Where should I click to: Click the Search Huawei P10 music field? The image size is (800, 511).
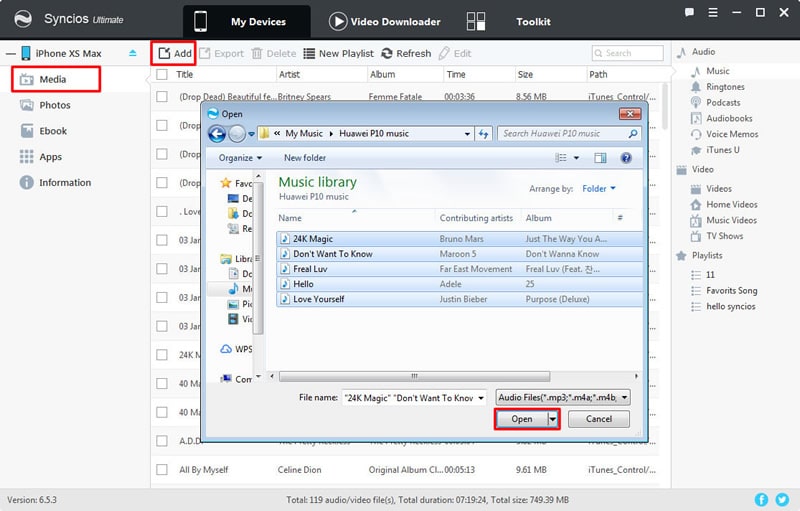click(569, 134)
